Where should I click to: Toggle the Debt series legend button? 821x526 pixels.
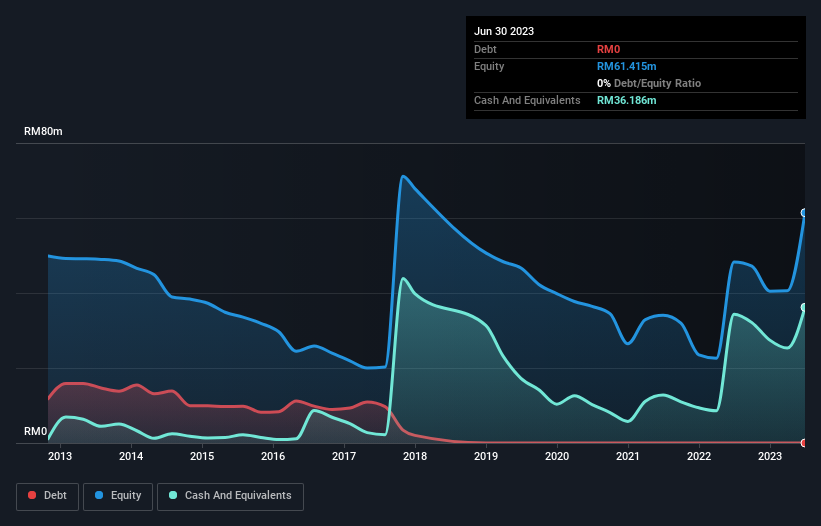click(47, 496)
